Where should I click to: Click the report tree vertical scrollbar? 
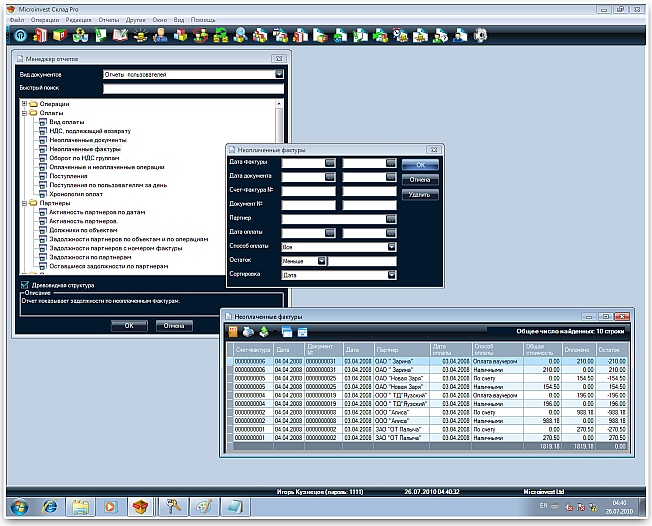(279, 125)
